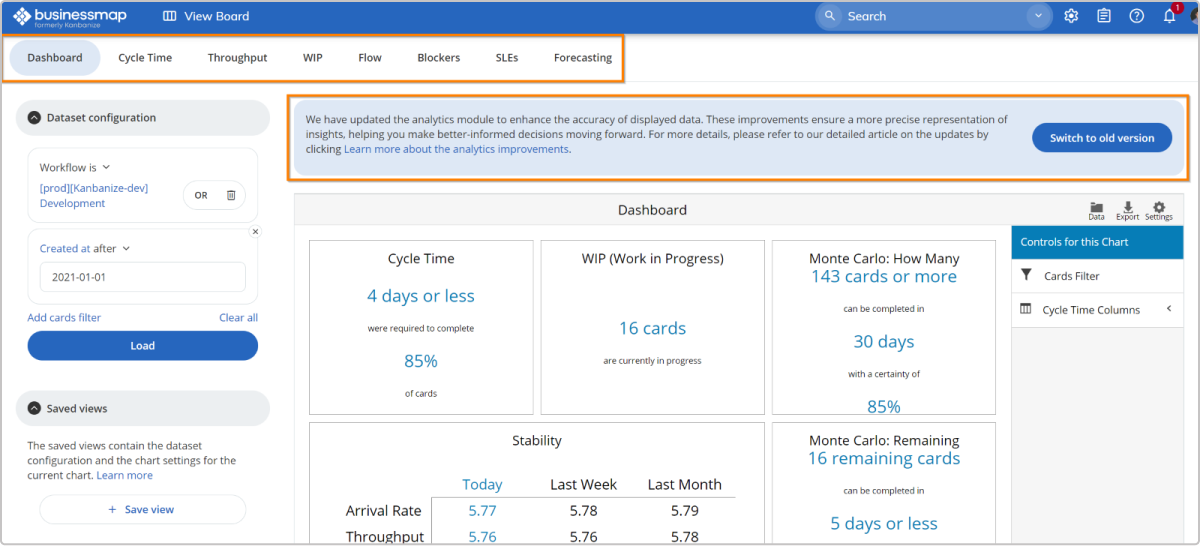Click the Export download icon

coord(1128,209)
